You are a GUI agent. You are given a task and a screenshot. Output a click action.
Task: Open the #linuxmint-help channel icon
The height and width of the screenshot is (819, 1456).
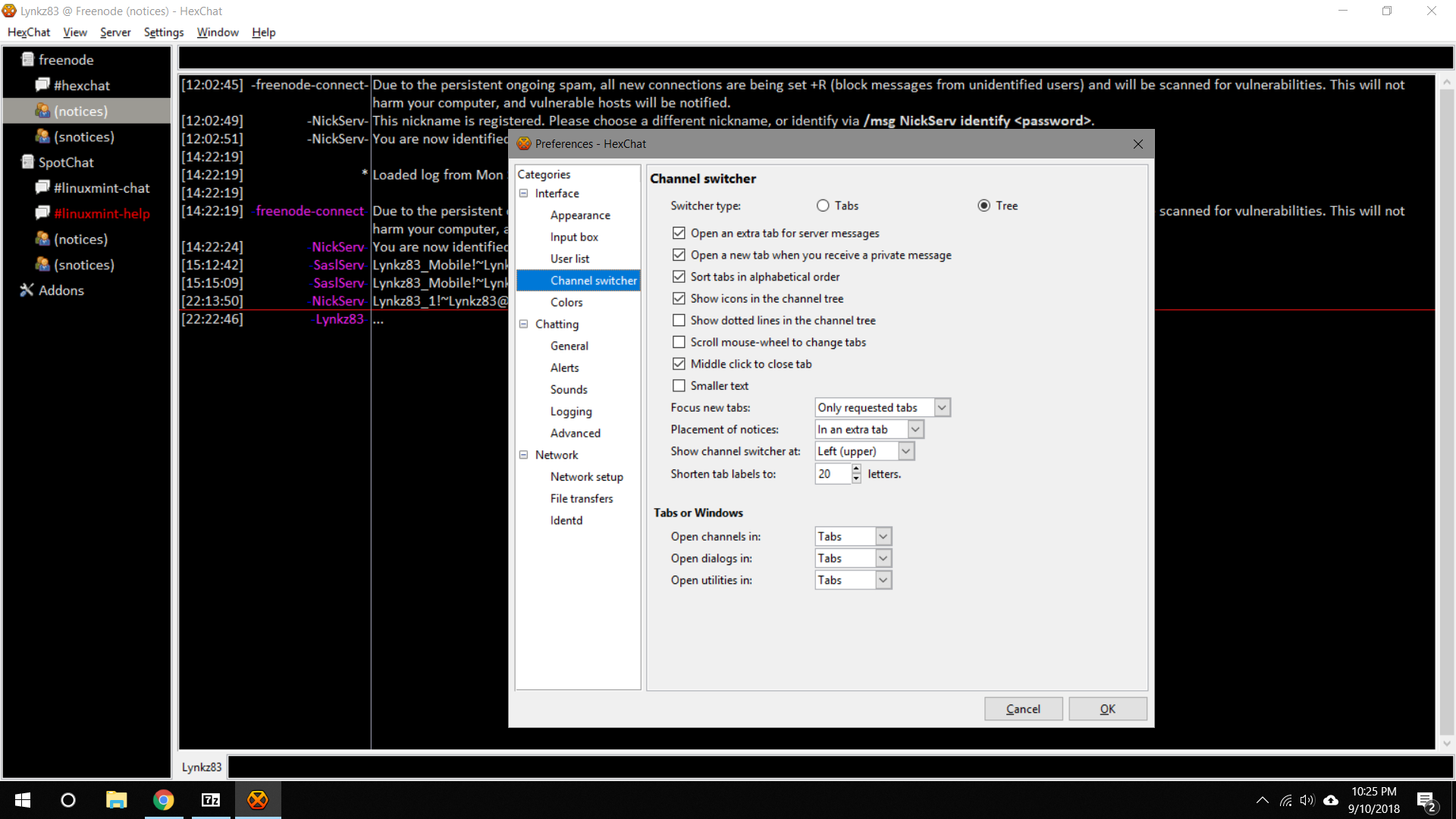click(x=42, y=213)
